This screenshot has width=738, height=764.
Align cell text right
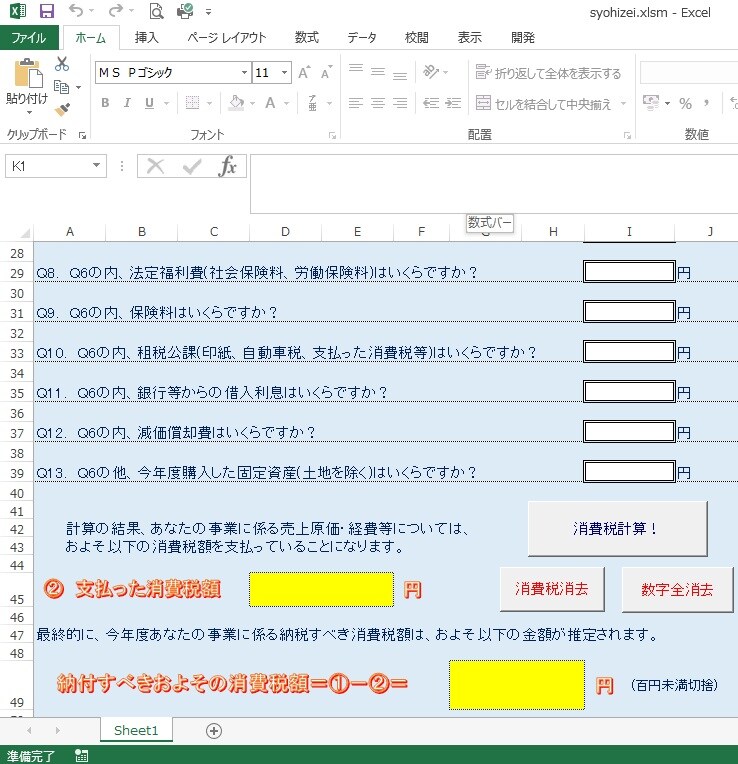[x=399, y=103]
